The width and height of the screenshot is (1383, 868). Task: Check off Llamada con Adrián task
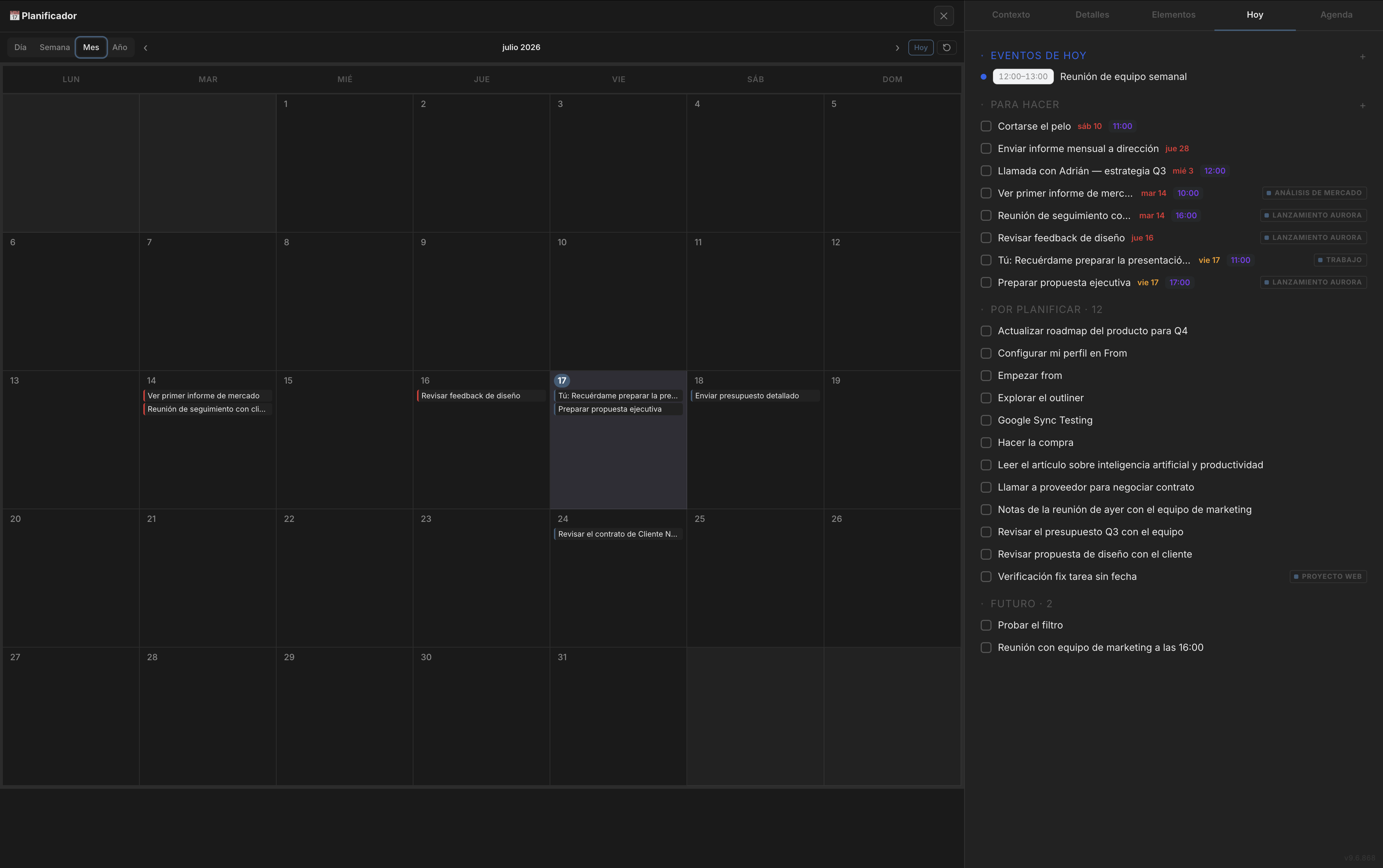point(986,171)
